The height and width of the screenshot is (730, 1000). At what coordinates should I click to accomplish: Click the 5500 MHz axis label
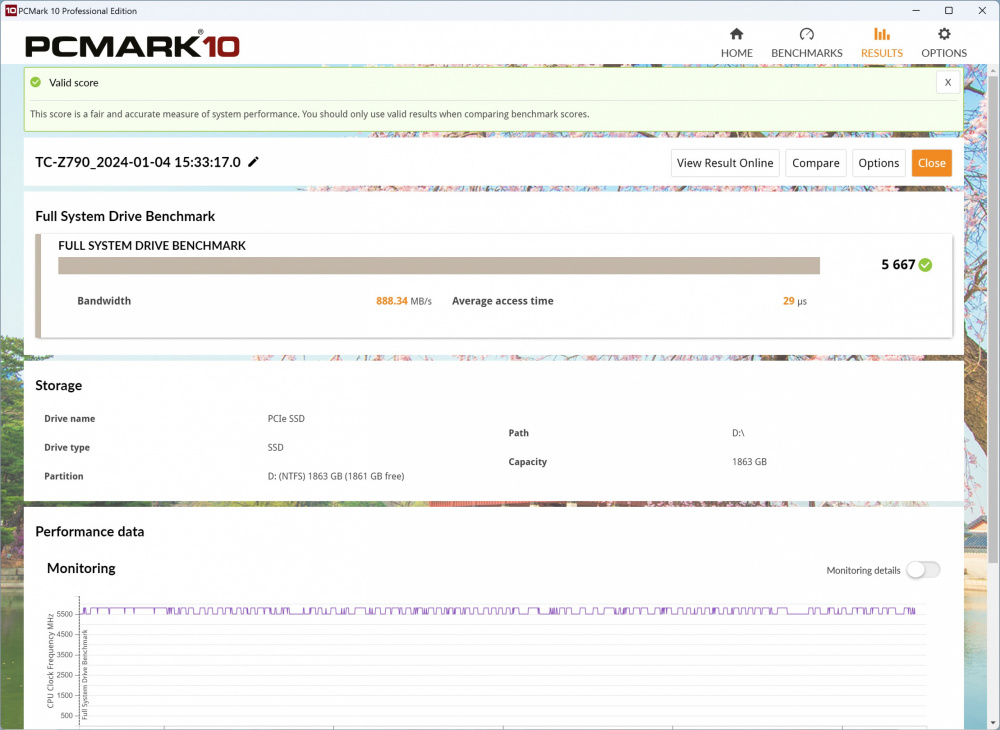[x=65, y=614]
